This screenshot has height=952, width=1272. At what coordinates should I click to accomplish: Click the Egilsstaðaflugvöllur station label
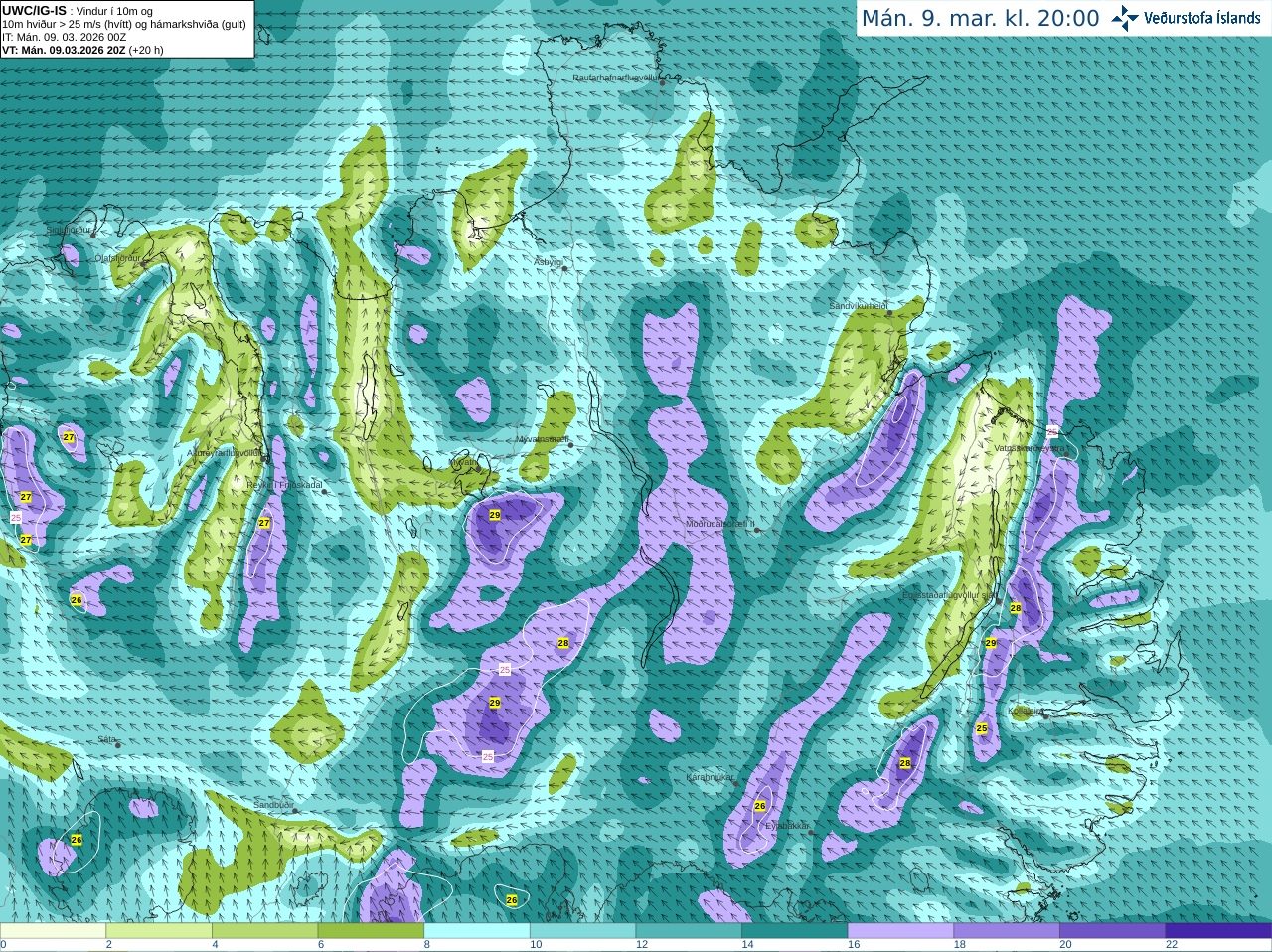pyautogui.click(x=948, y=595)
